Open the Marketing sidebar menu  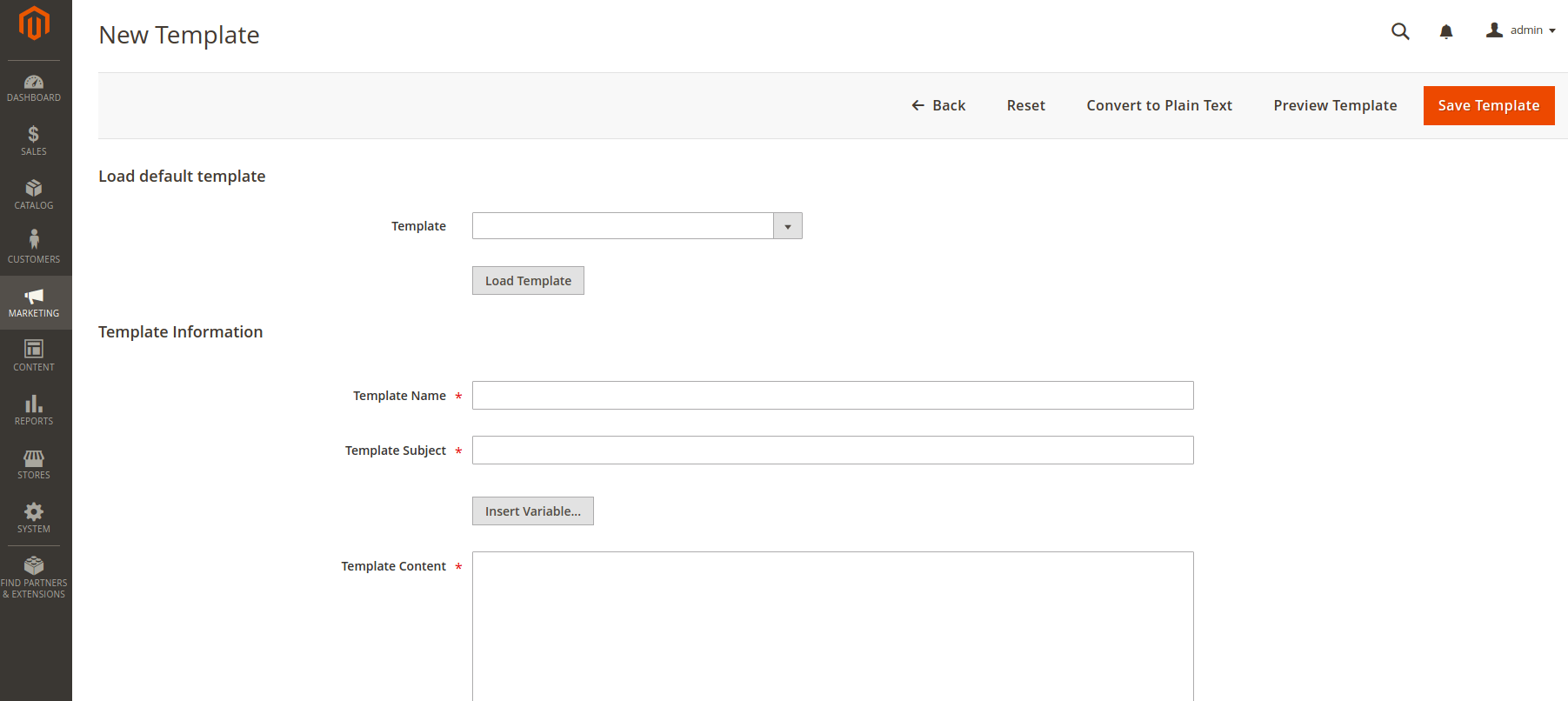(34, 303)
